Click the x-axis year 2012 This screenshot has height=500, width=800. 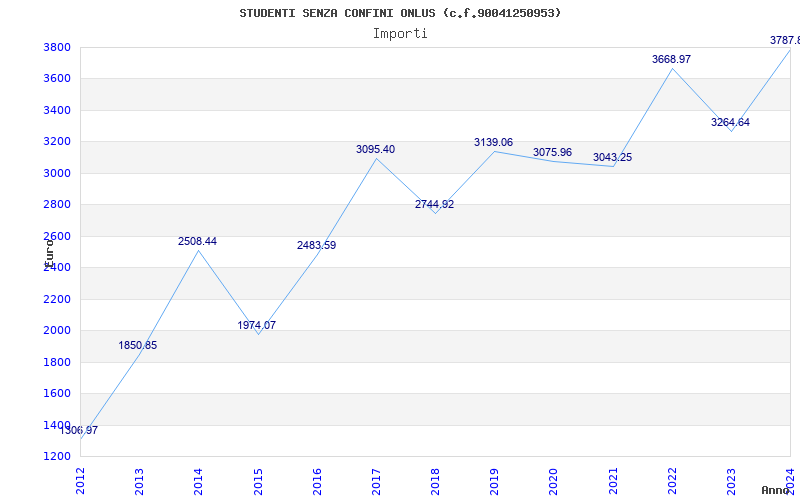[80, 481]
